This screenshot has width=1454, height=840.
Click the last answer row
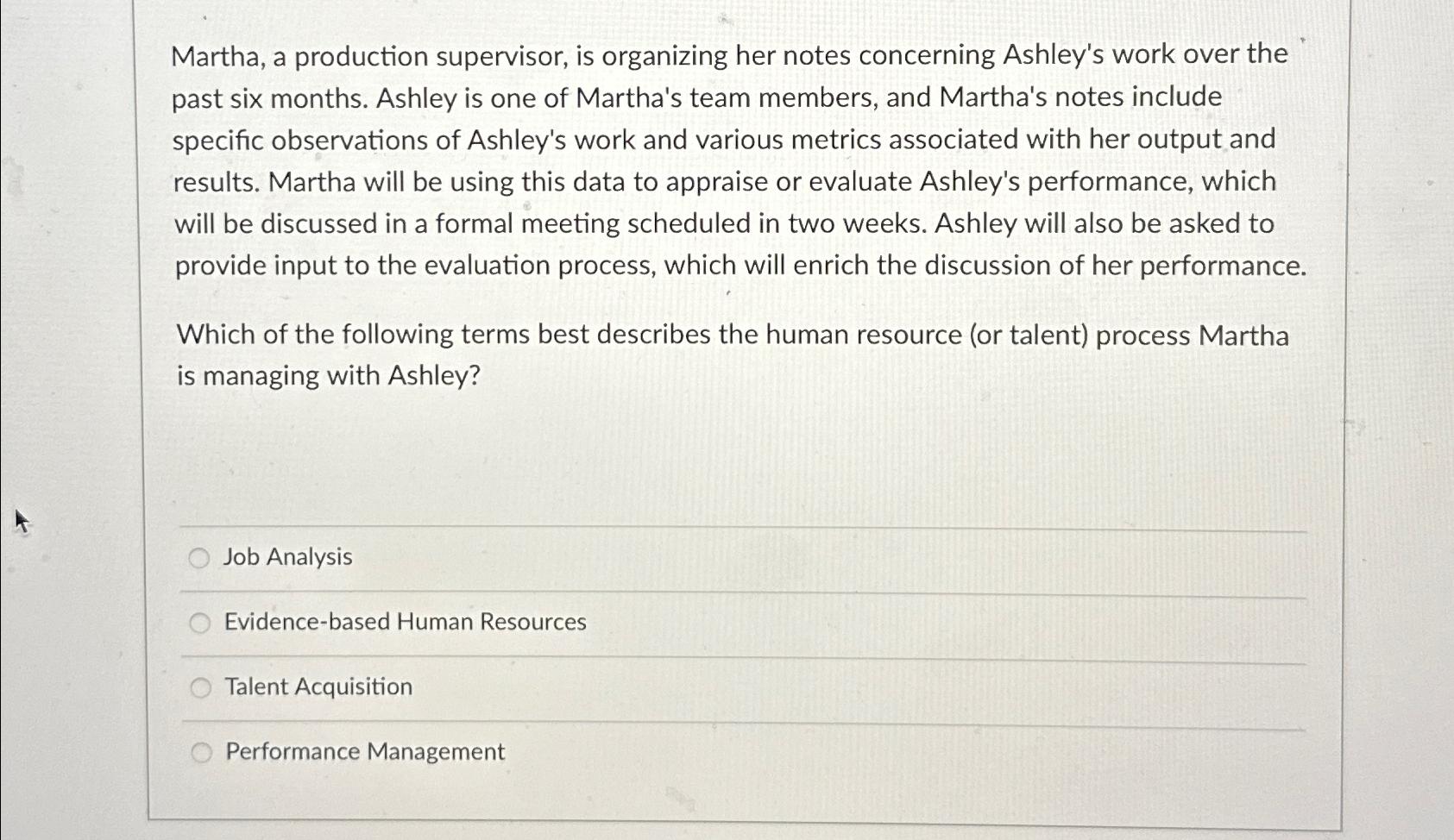coord(604,751)
